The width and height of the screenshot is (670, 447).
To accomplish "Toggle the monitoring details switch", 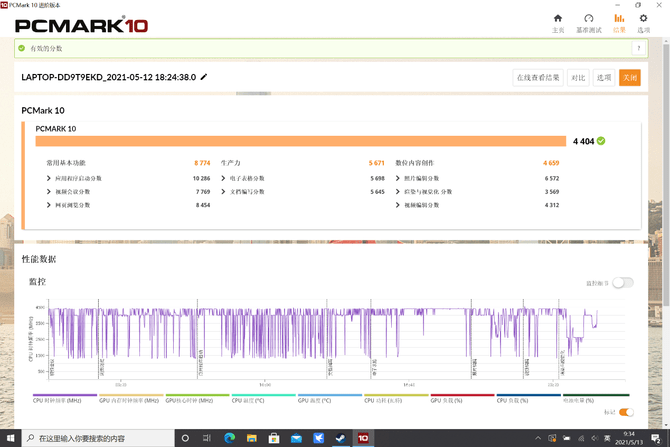I will [x=623, y=282].
